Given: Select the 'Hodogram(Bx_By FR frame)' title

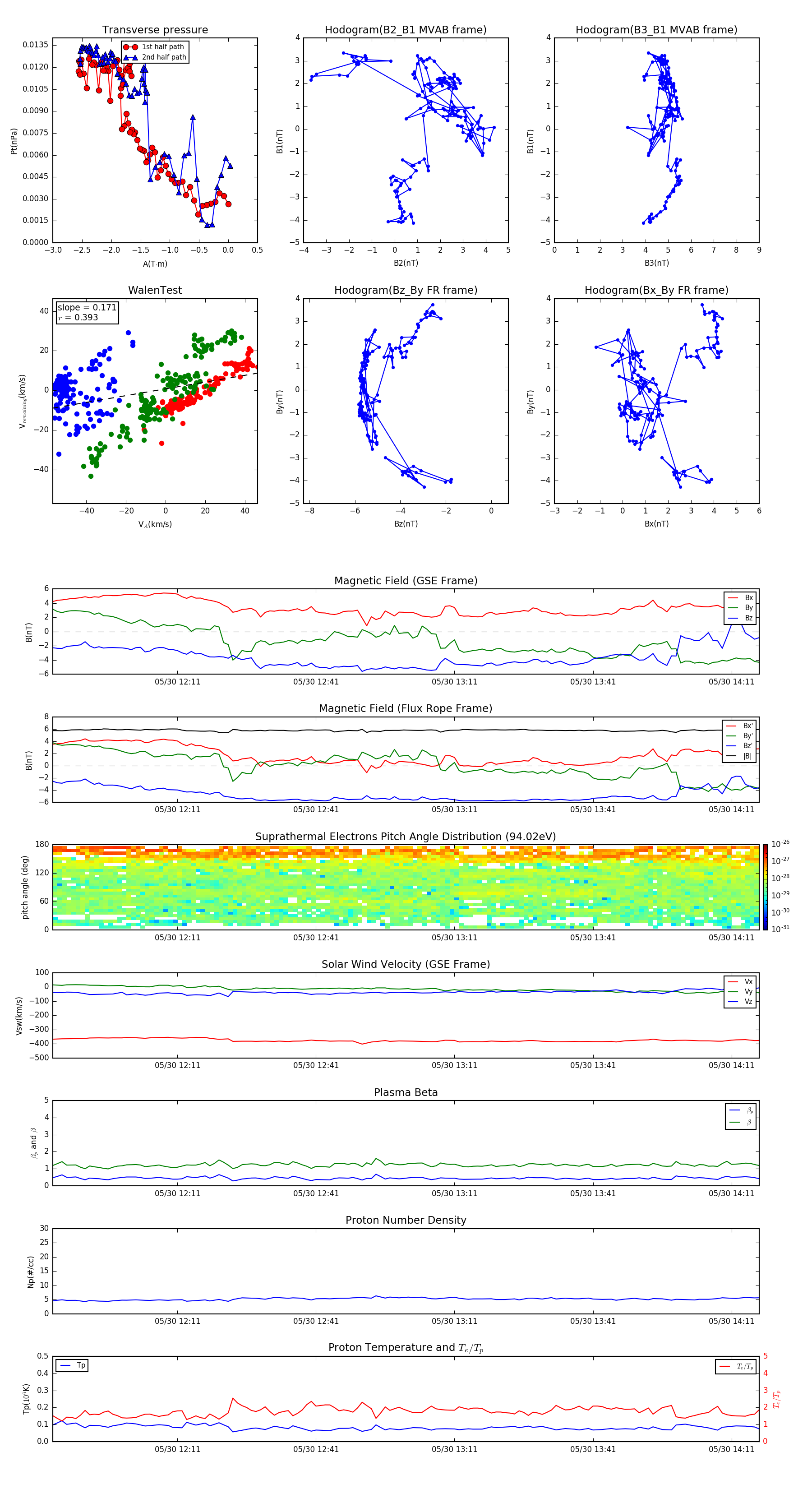Looking at the screenshot, I should tap(656, 290).
